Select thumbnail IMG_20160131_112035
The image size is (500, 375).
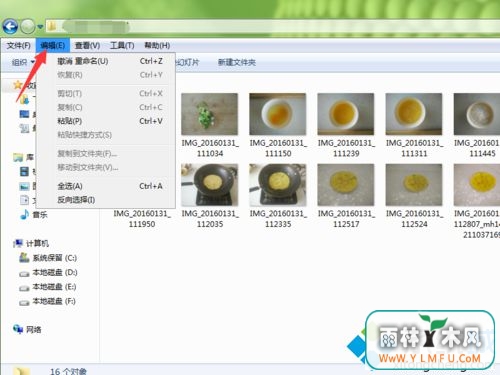pyautogui.click(x=210, y=185)
